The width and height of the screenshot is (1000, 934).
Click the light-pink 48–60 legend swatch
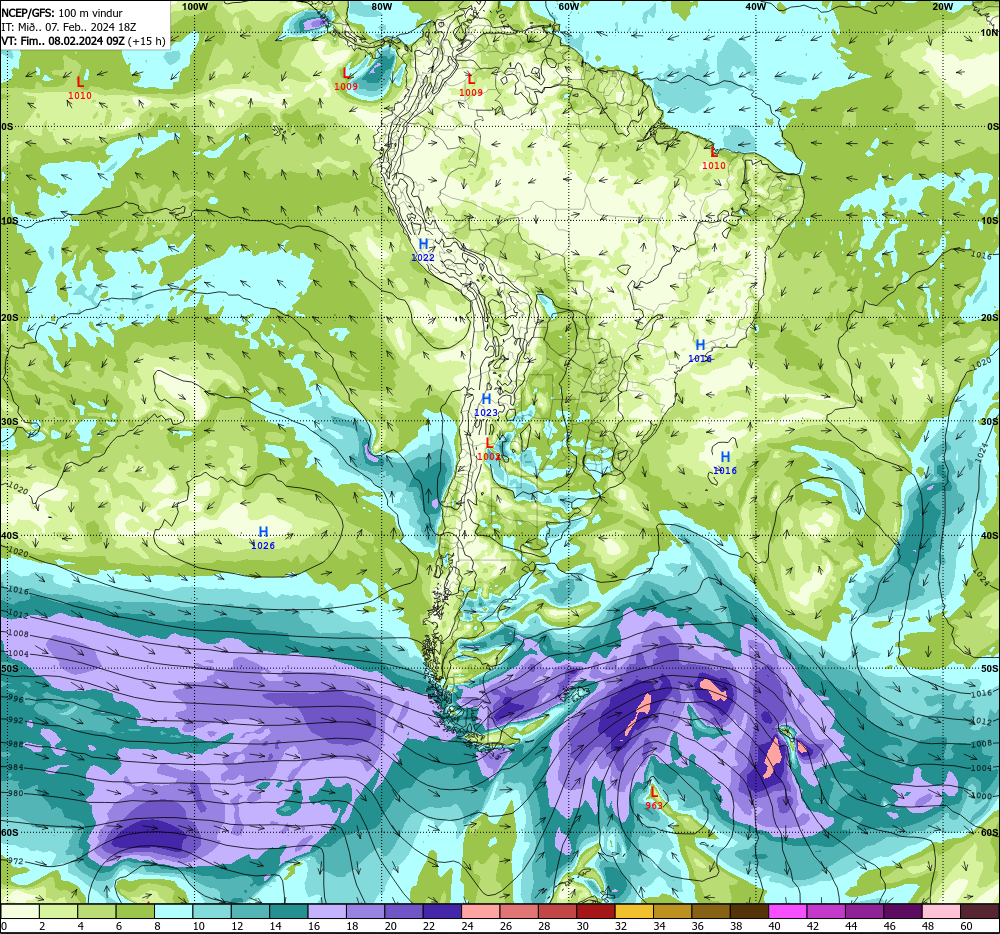pos(941,912)
